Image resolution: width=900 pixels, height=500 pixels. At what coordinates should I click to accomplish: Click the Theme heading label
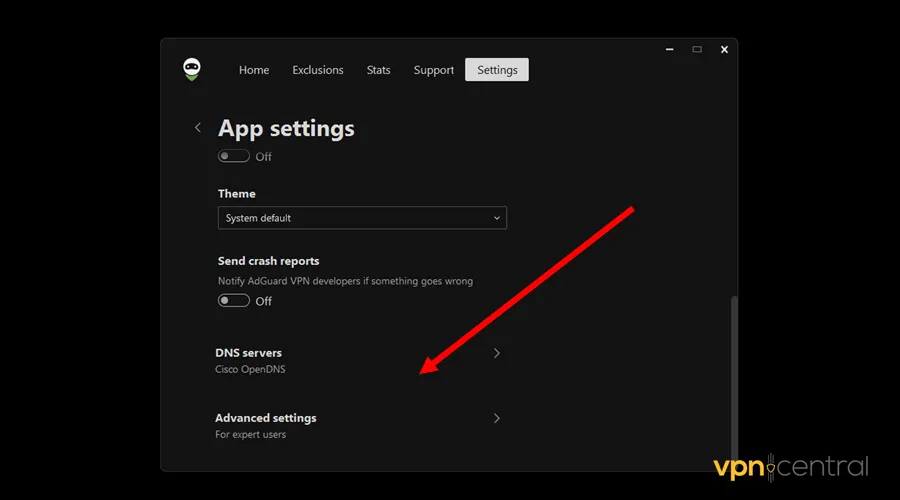coord(236,193)
